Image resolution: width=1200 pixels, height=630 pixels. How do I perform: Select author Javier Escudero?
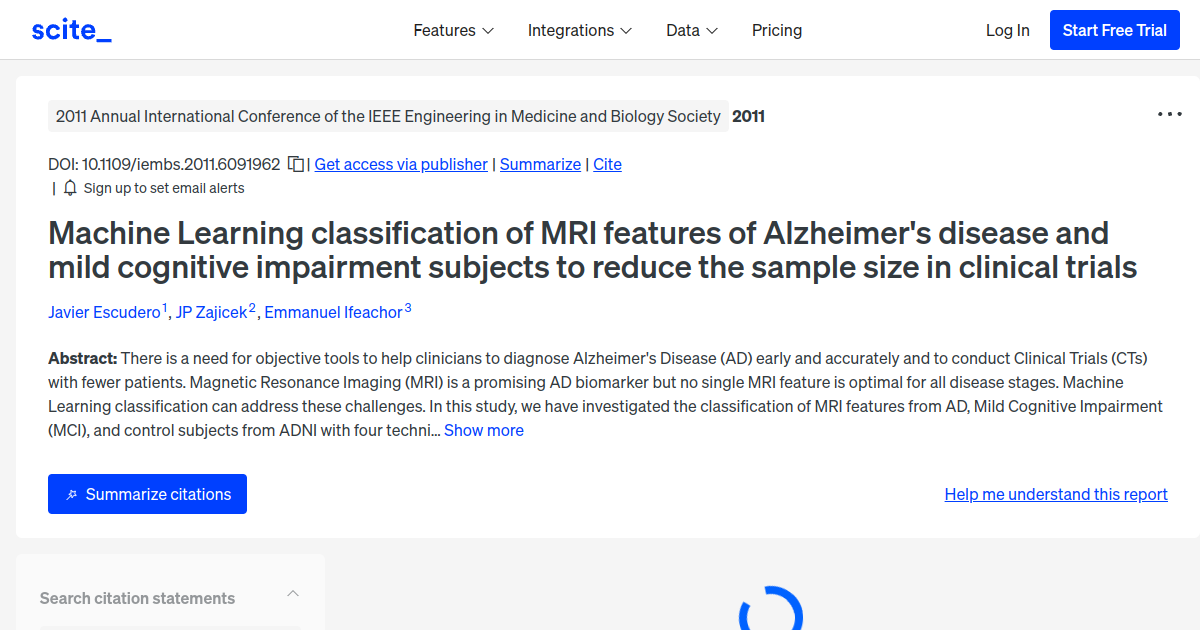tap(104, 312)
